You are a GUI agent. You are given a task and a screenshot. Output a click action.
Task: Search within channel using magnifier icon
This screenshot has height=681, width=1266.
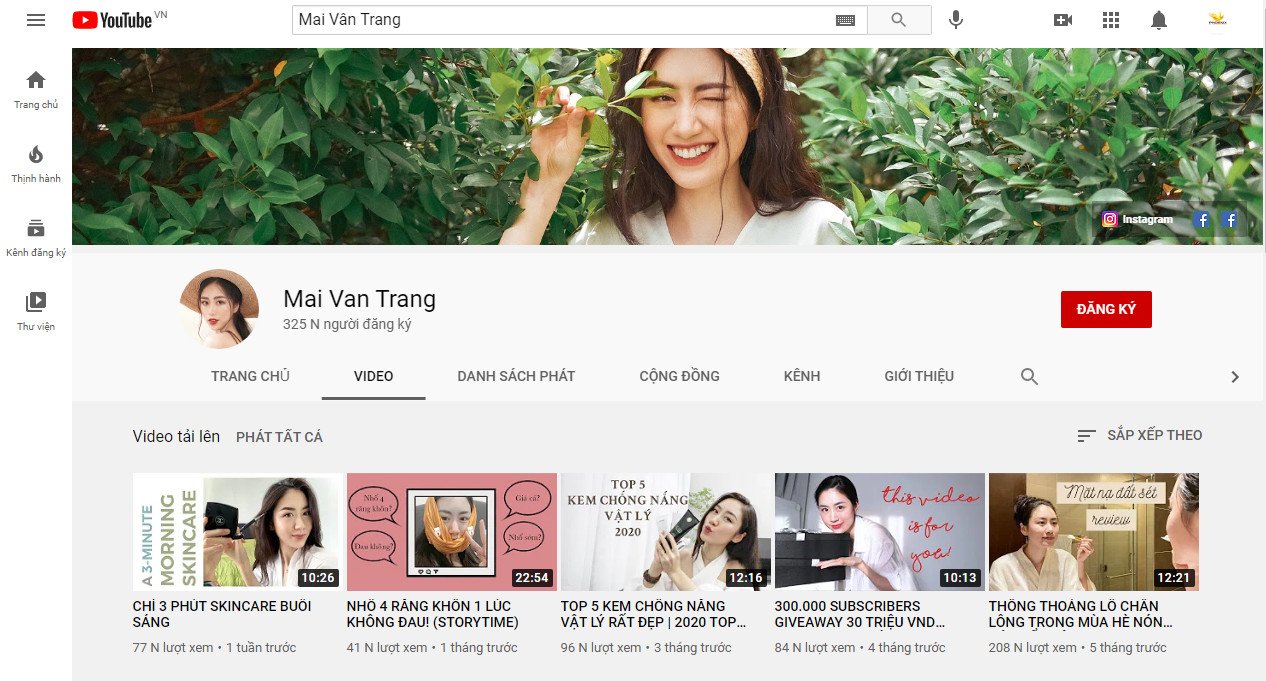pyautogui.click(x=1029, y=376)
